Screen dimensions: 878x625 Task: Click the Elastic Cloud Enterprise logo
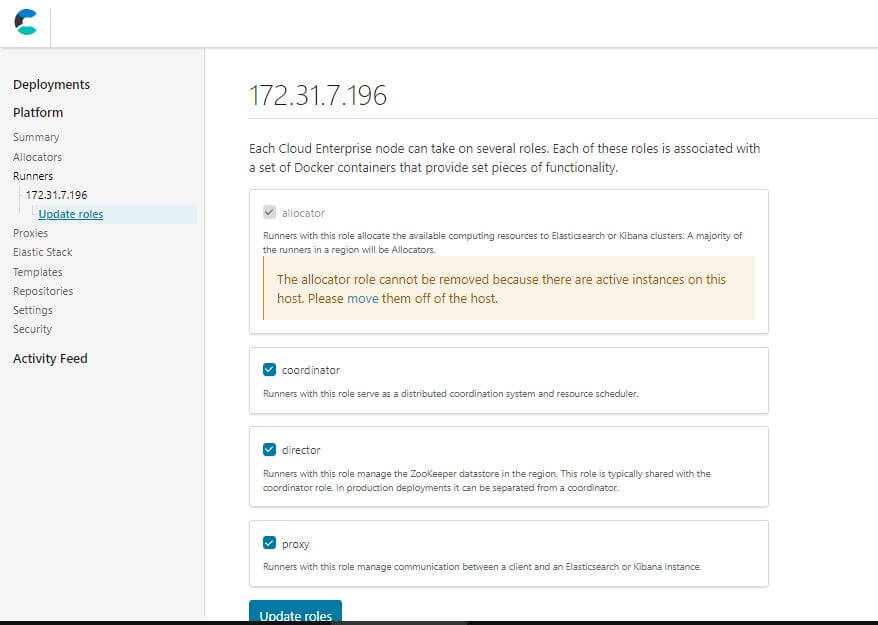tap(25, 22)
